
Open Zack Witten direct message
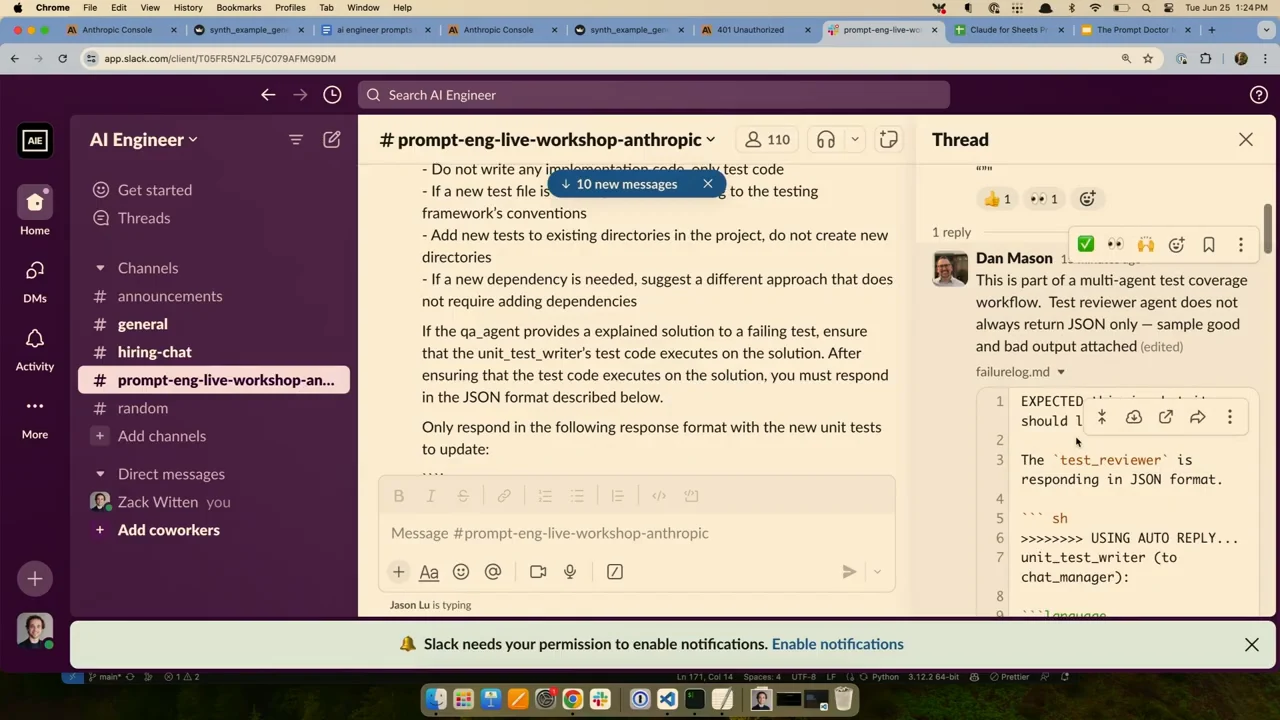click(158, 502)
